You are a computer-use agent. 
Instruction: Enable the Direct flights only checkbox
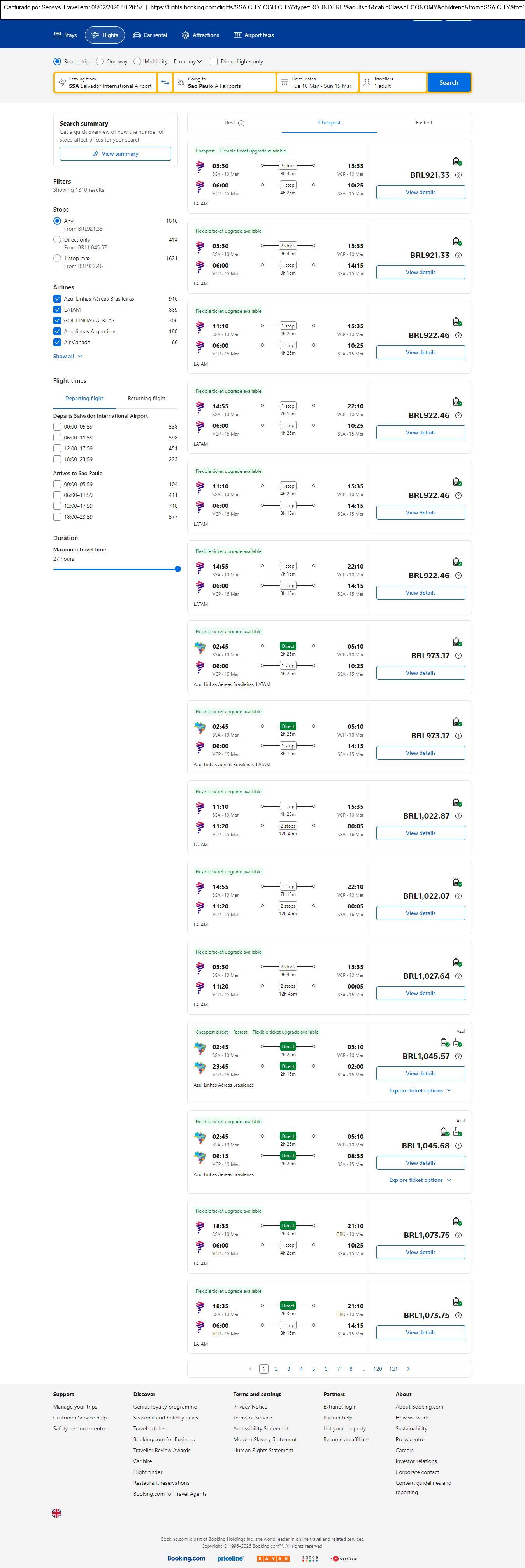click(214, 61)
